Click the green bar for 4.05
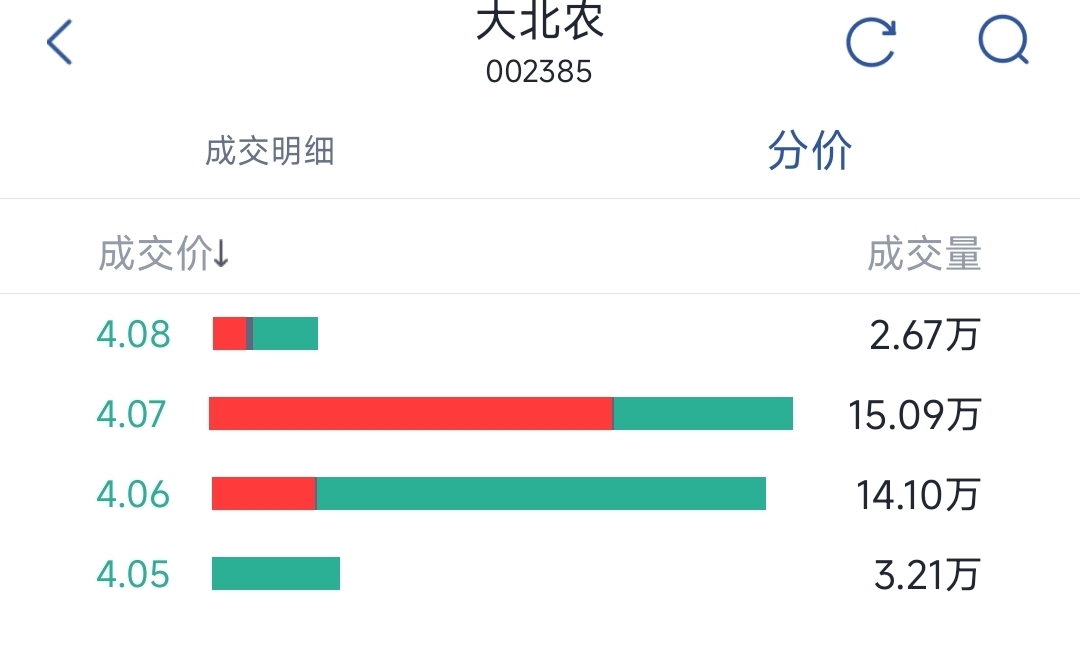 [x=276, y=573]
